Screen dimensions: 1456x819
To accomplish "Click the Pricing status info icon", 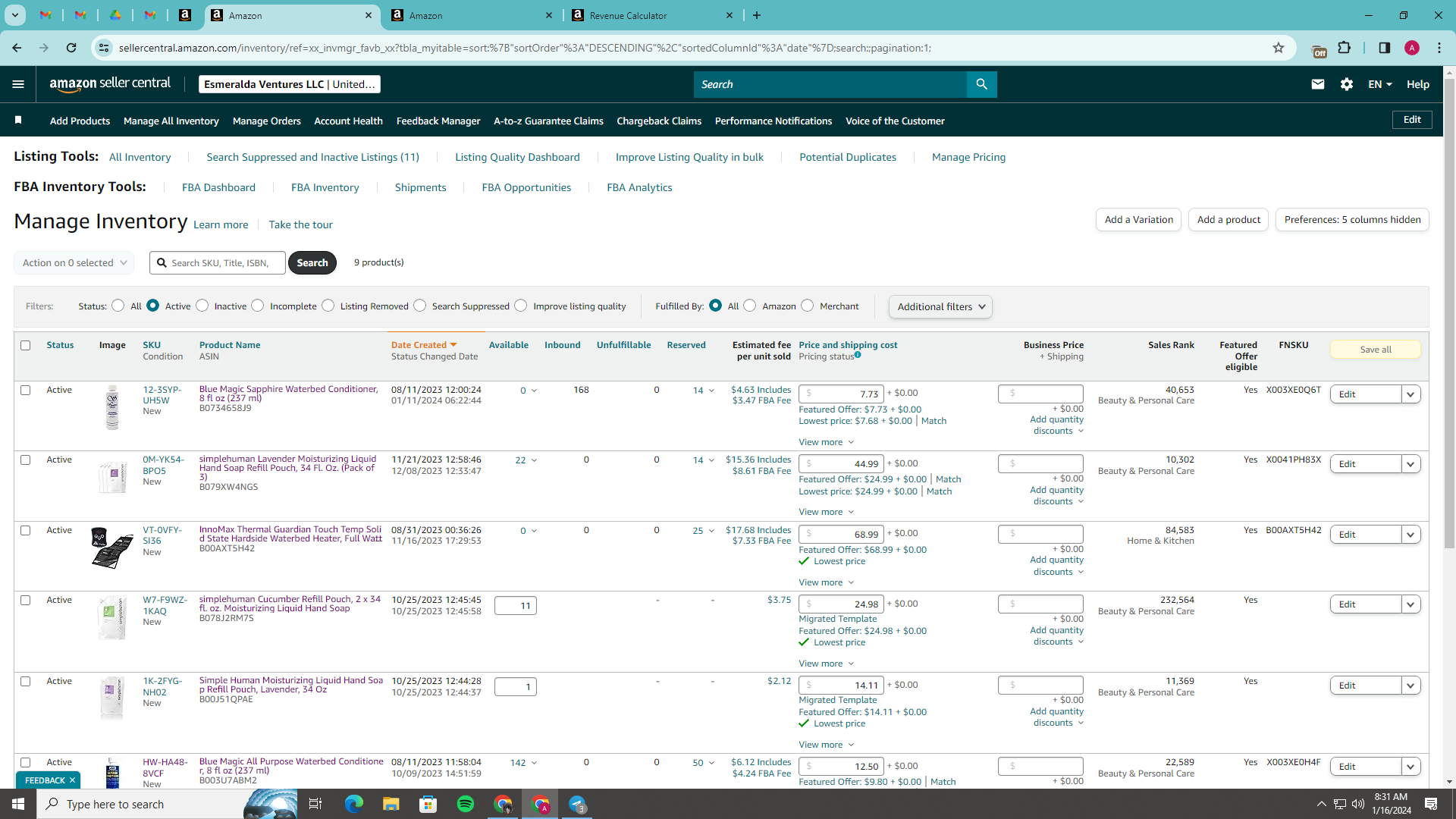I will (858, 355).
